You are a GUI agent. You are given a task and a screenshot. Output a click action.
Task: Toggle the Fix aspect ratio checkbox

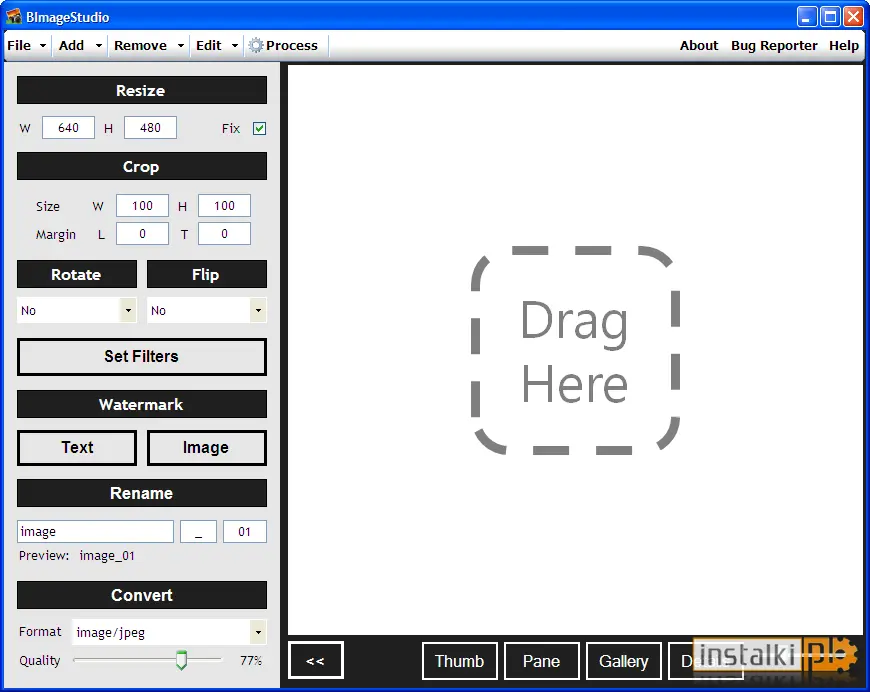click(x=259, y=128)
